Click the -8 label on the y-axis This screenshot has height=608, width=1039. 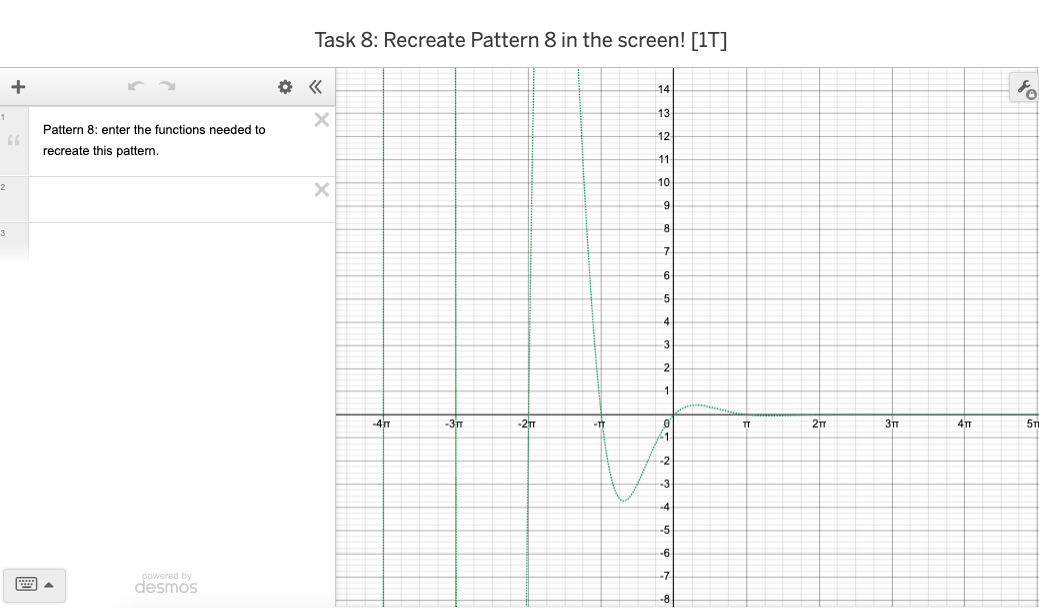pyautogui.click(x=665, y=599)
